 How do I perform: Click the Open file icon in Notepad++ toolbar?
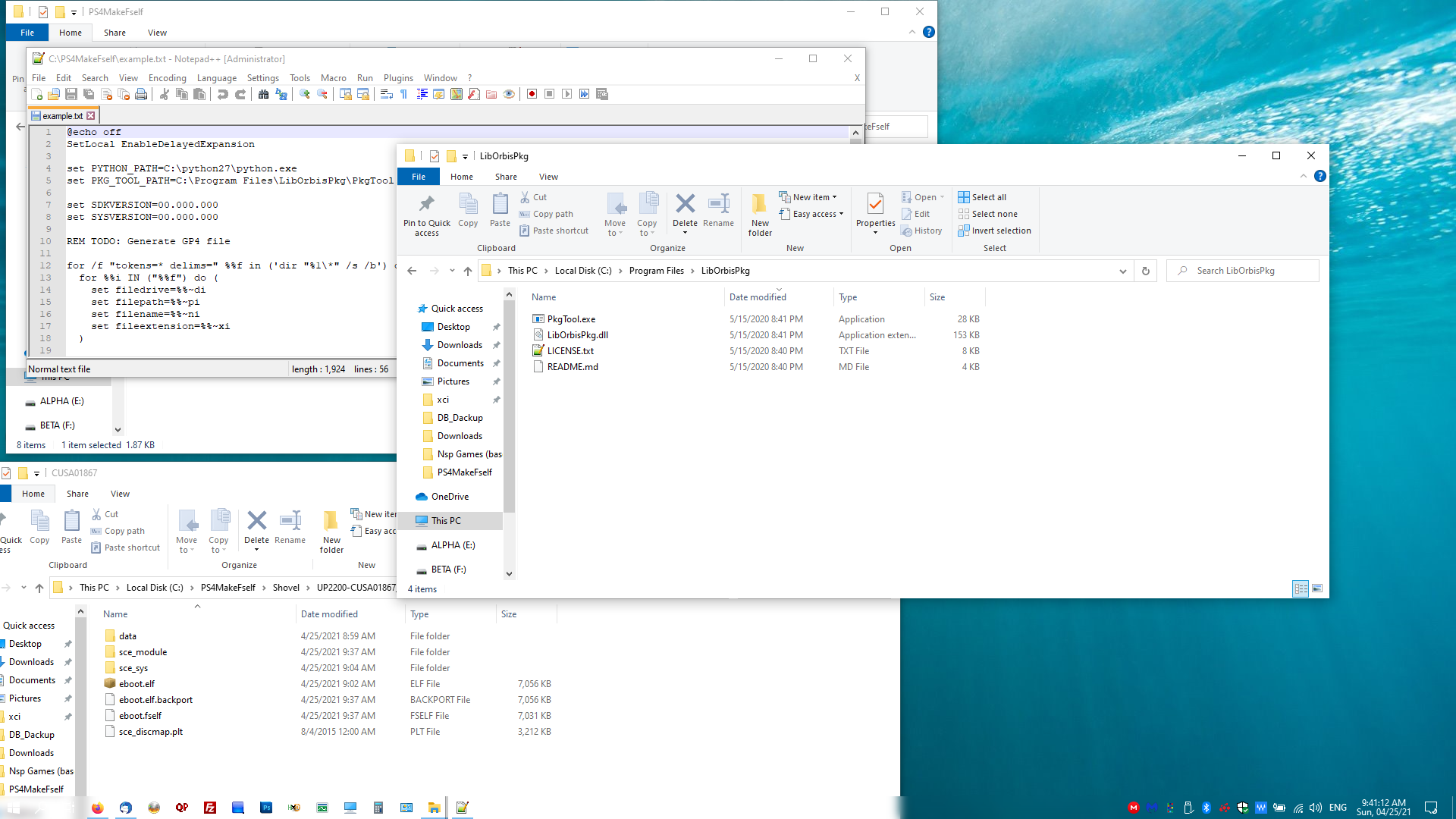point(54,94)
